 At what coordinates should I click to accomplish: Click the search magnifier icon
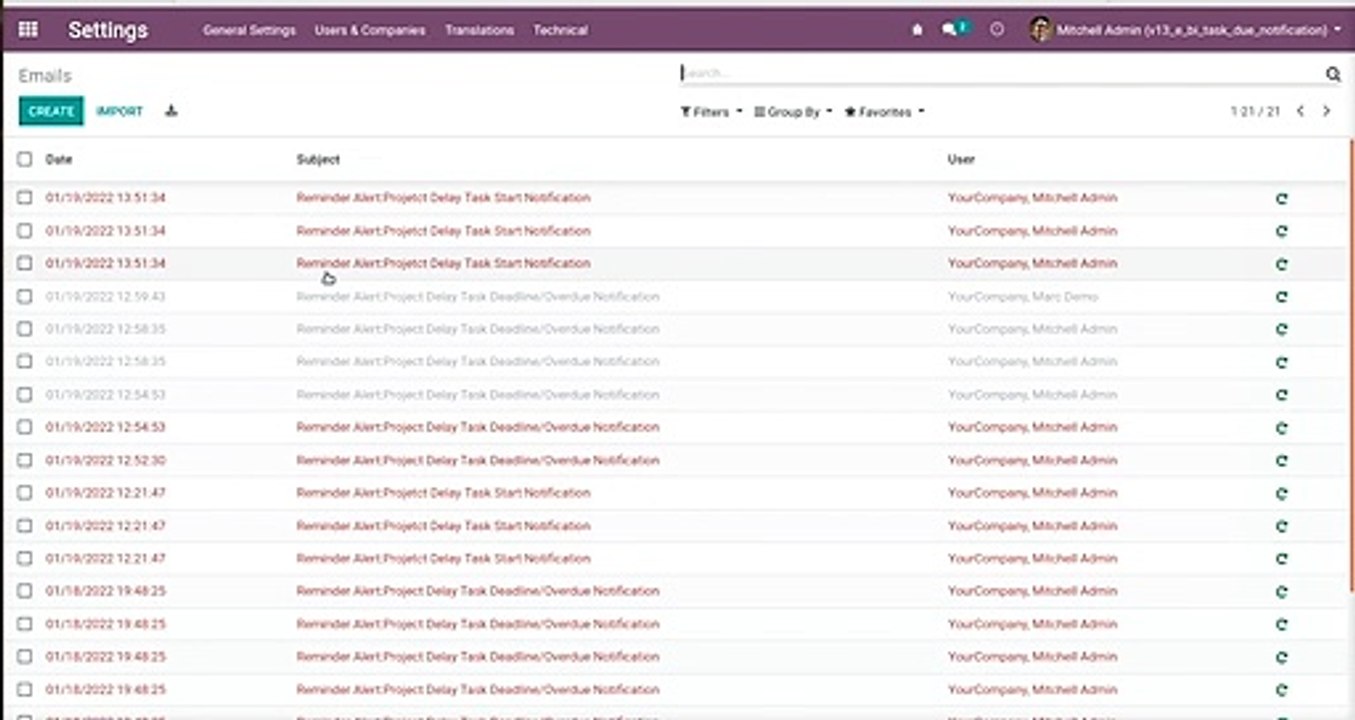[x=1333, y=74]
